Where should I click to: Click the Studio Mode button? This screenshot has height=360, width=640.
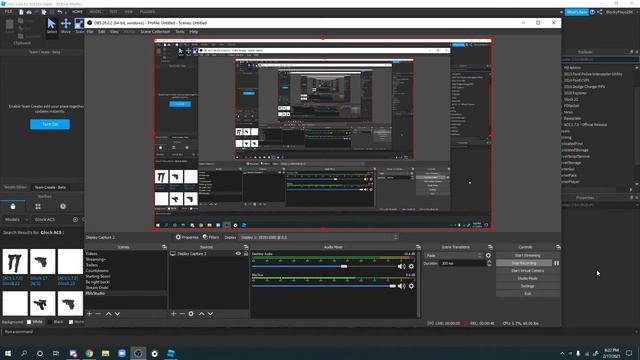pyautogui.click(x=527, y=278)
